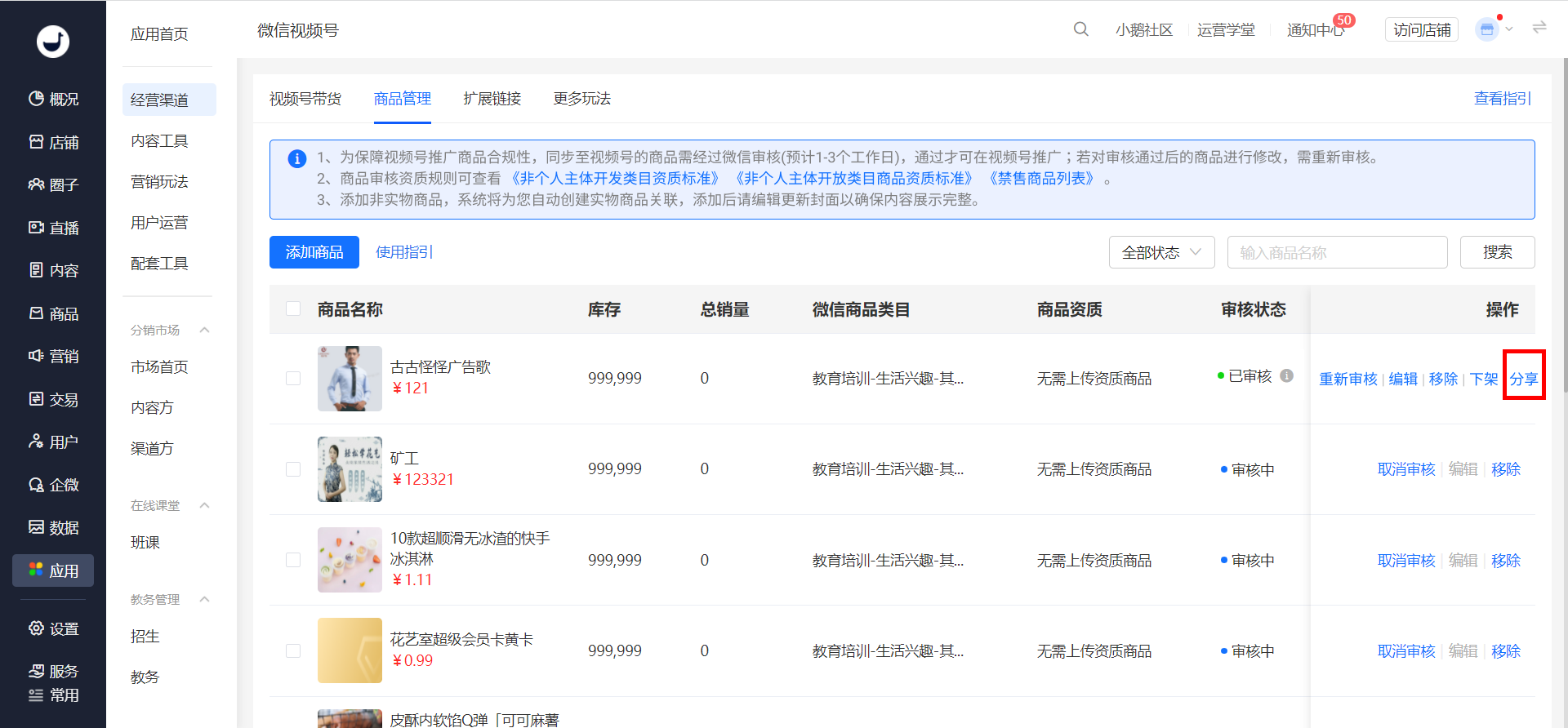Open the 应用 apps sidebar item
Viewport: 1568px width, 728px height.
click(x=53, y=571)
